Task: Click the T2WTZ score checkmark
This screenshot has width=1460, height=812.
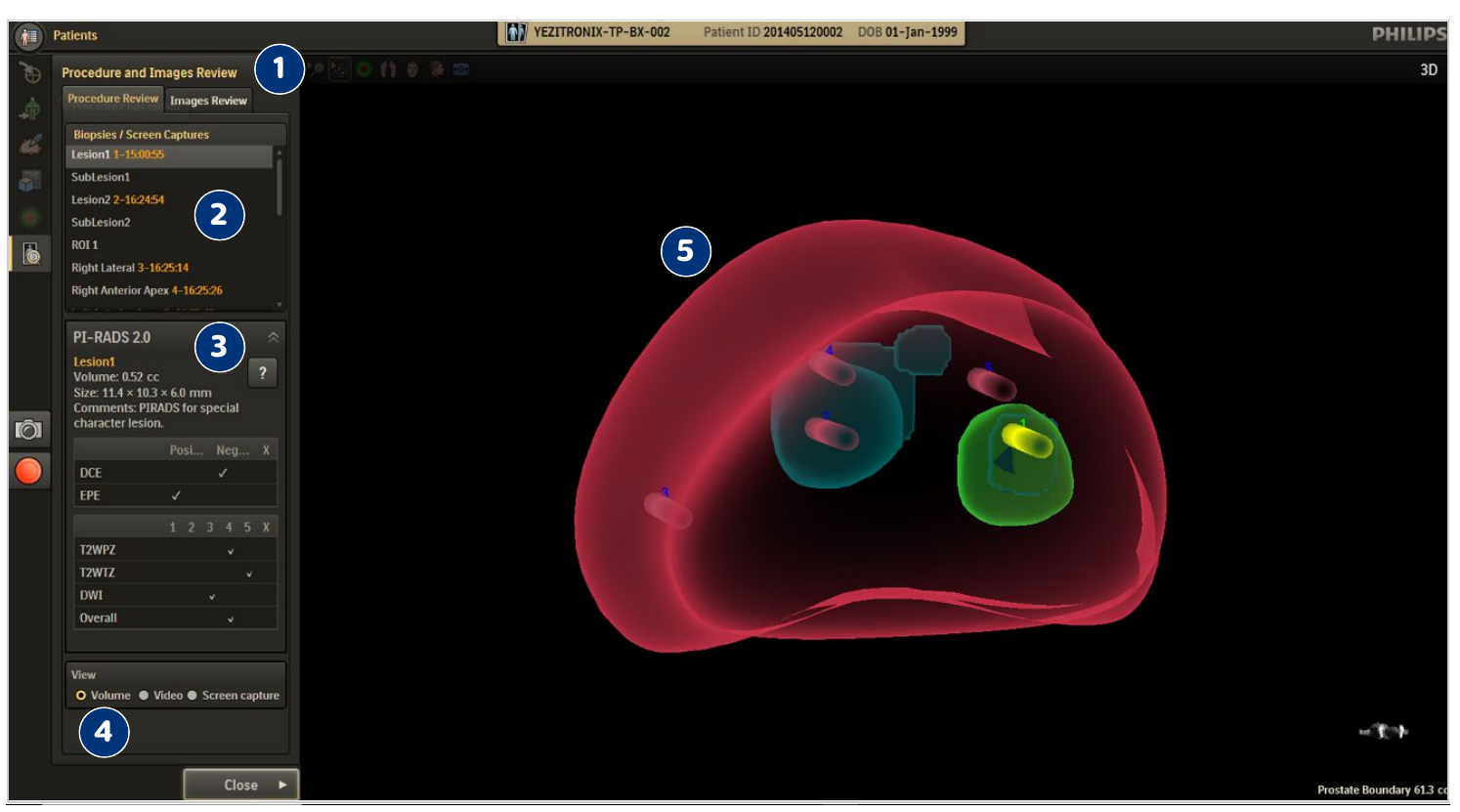Action: coord(249,574)
